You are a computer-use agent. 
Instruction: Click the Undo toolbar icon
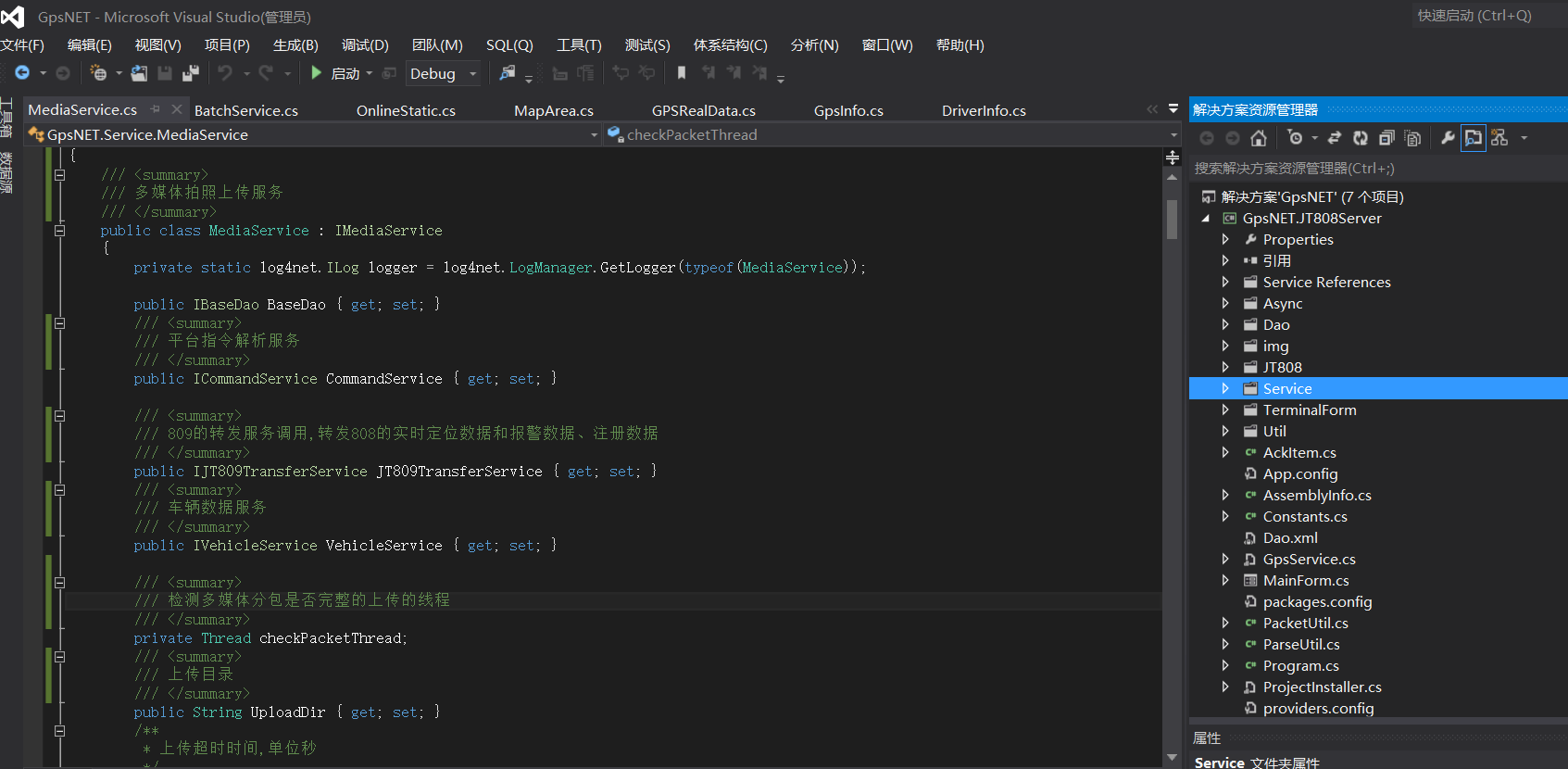click(x=225, y=73)
